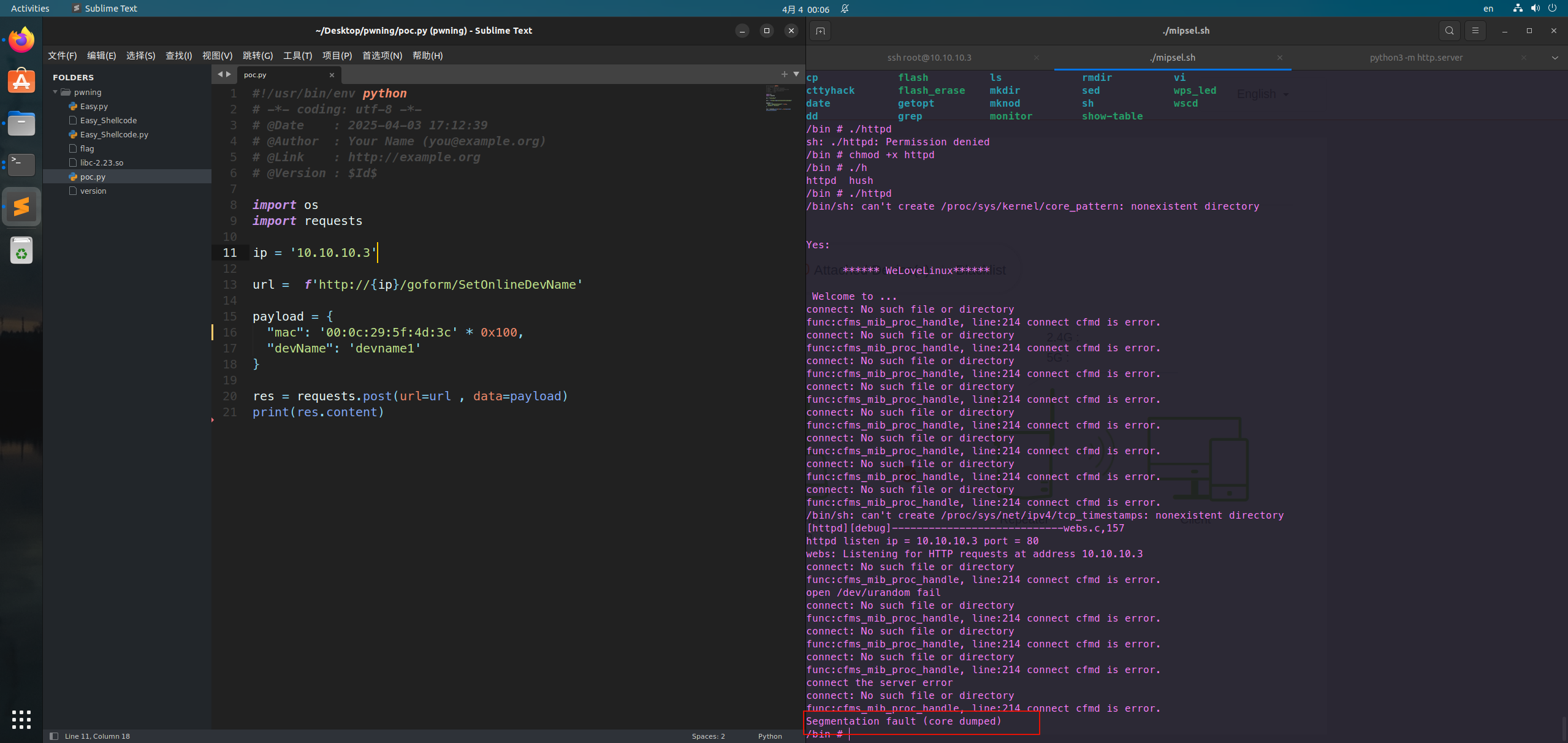1568x743 pixels.
Task: Expand the terminal tabs overflow chevron
Action: click(1555, 58)
